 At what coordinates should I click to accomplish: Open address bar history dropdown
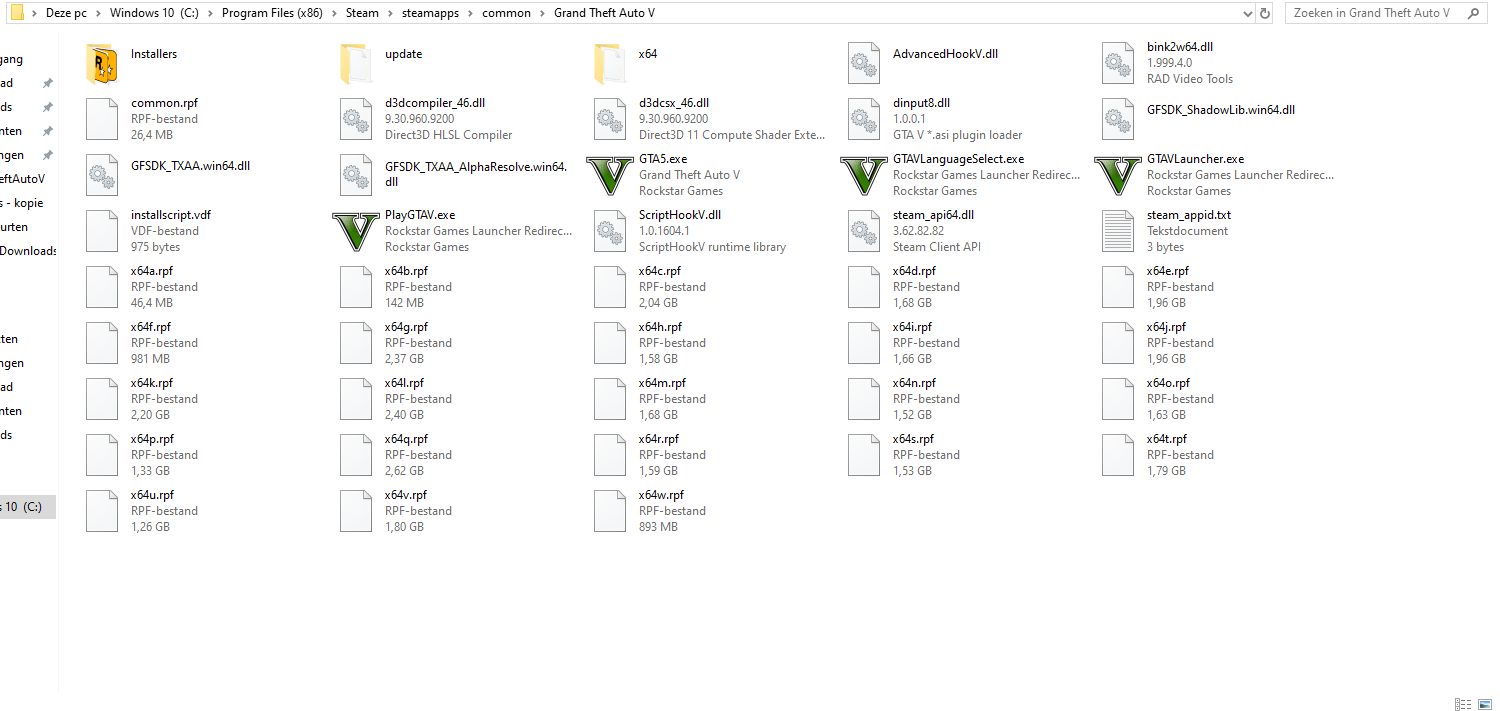[x=1246, y=13]
